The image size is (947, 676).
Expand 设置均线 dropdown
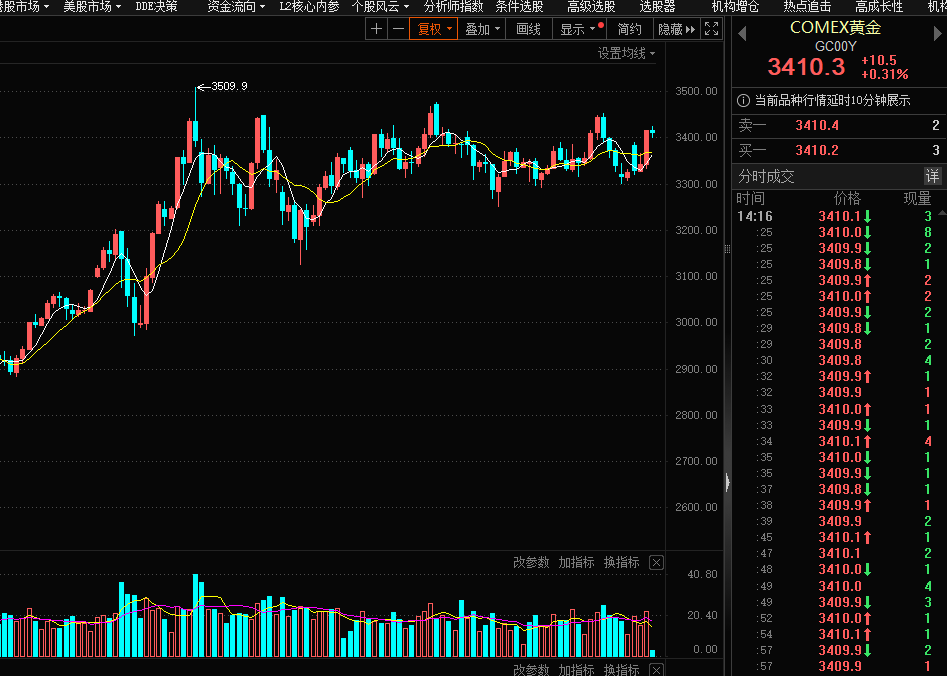click(x=626, y=53)
